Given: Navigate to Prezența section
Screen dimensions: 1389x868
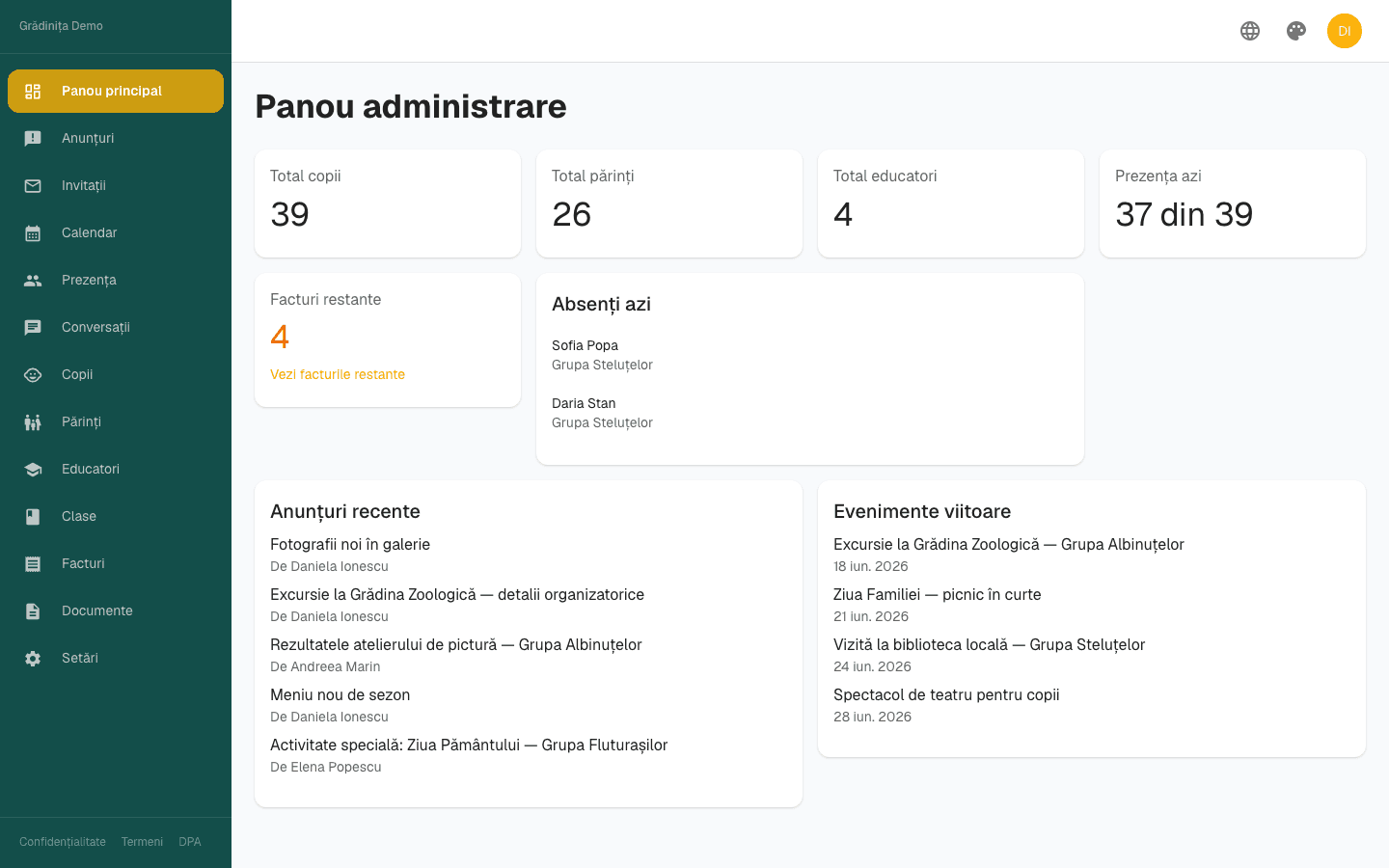Looking at the screenshot, I should (x=116, y=280).
